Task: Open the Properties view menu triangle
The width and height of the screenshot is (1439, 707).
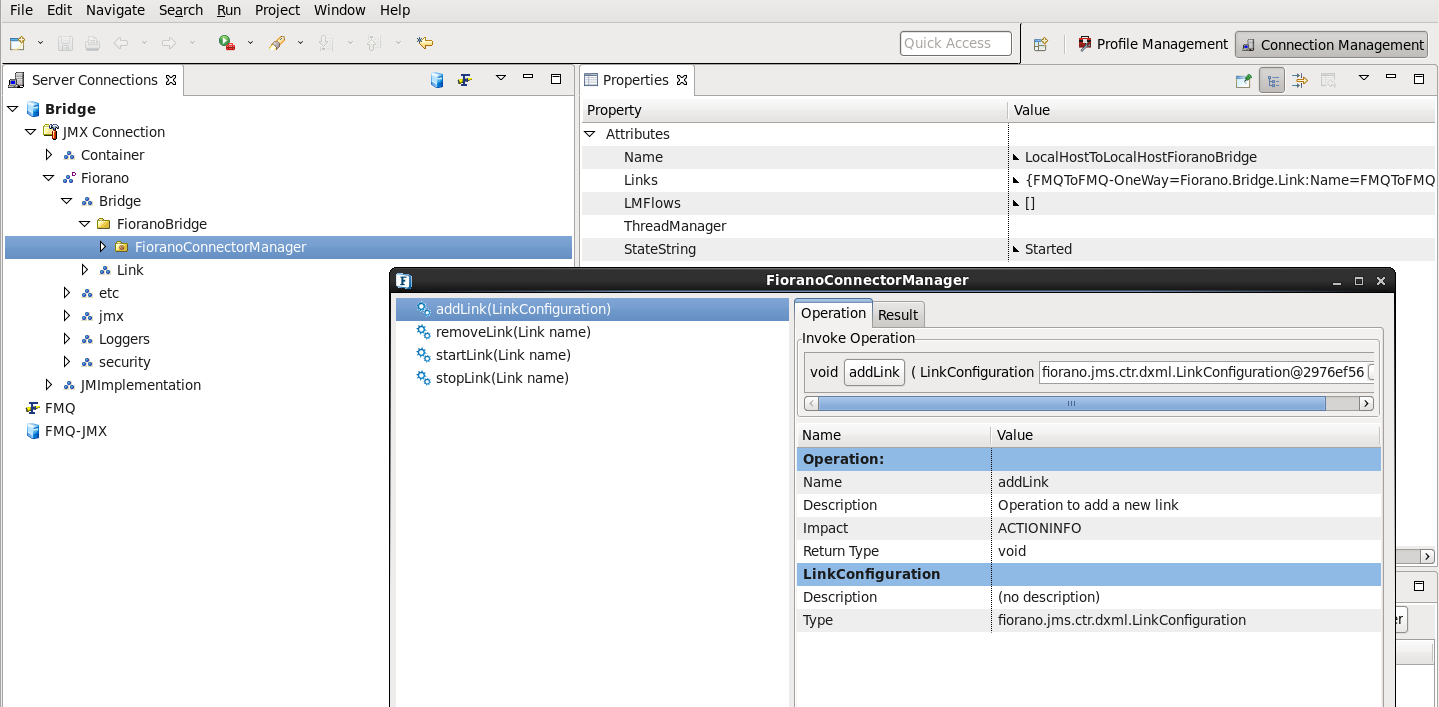Action: click(1363, 78)
